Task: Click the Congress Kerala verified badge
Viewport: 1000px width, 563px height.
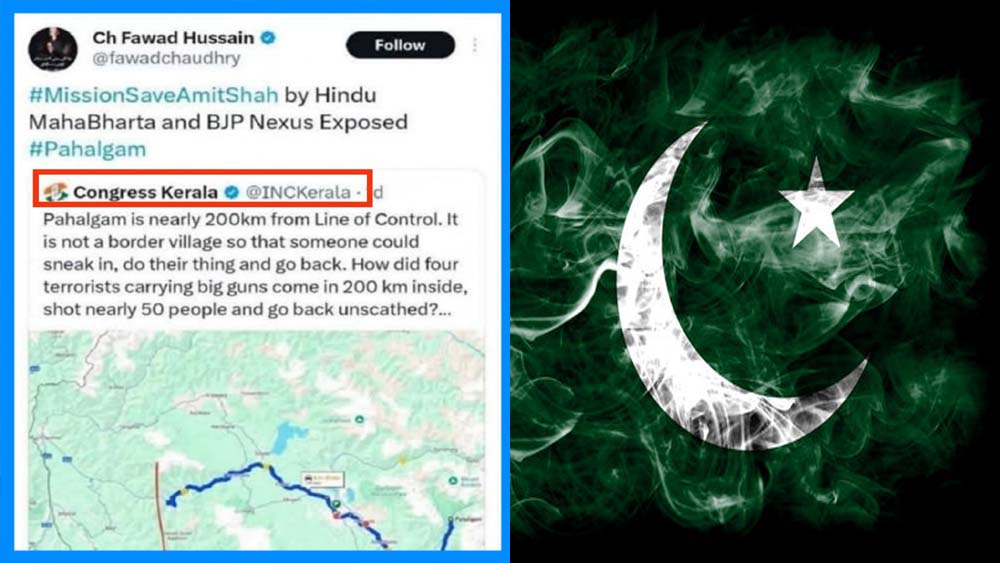Action: pyautogui.click(x=231, y=192)
